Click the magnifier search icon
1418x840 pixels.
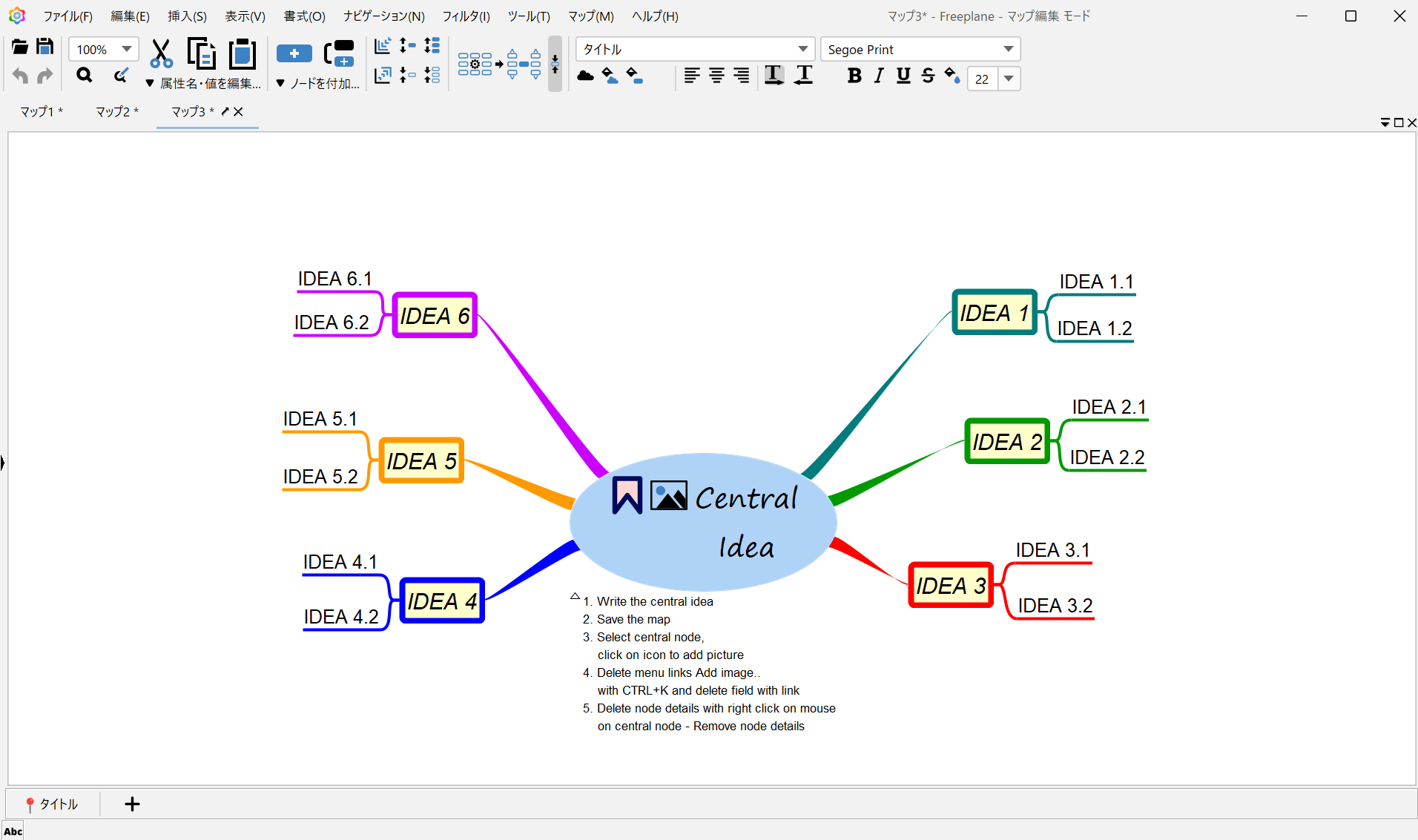click(85, 76)
